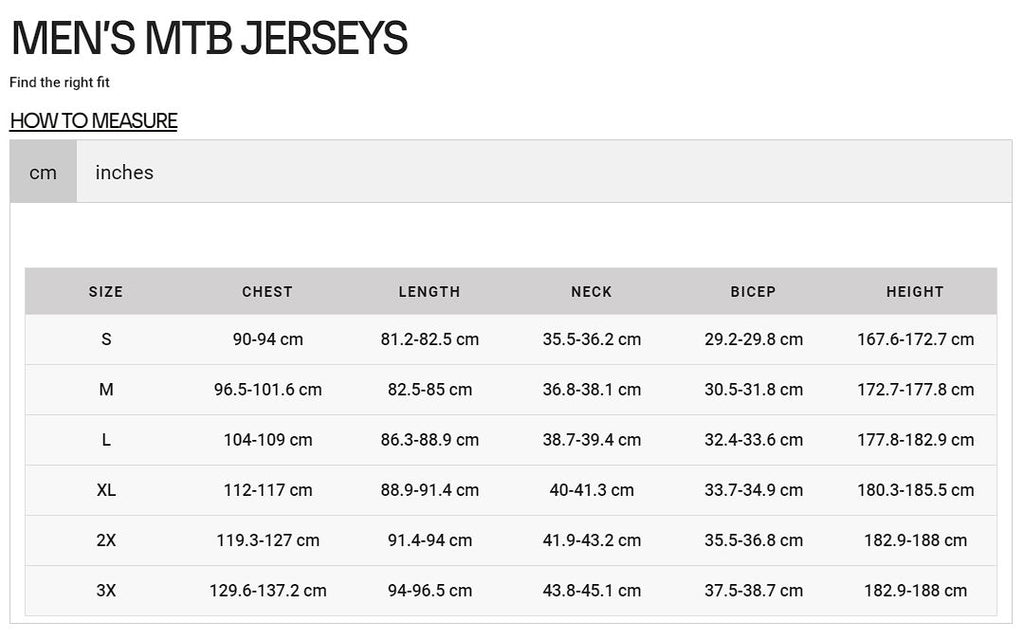The image size is (1024, 640).
Task: Open the HOW TO MEASURE link
Action: pyautogui.click(x=93, y=121)
